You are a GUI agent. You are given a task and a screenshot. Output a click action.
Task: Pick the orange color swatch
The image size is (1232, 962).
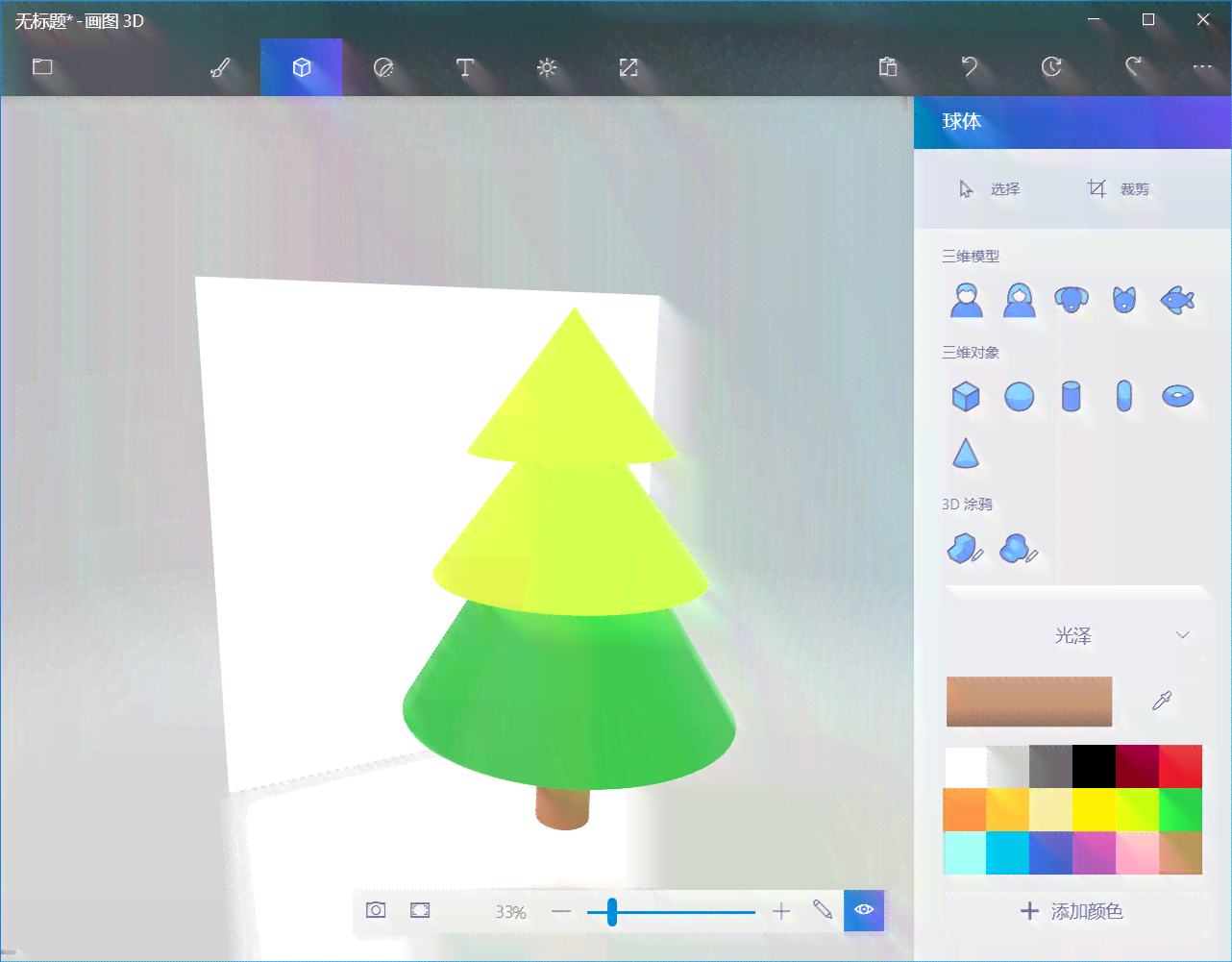point(965,810)
